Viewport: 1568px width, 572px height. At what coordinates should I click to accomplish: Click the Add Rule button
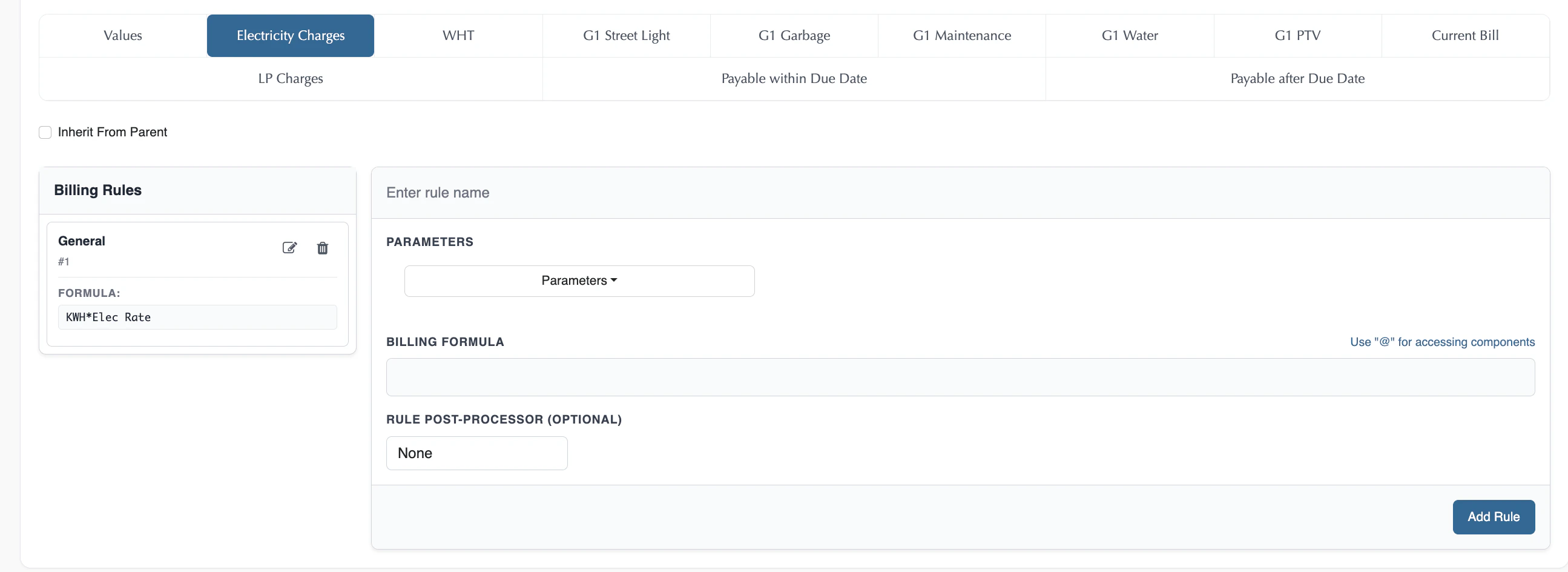[x=1493, y=517]
